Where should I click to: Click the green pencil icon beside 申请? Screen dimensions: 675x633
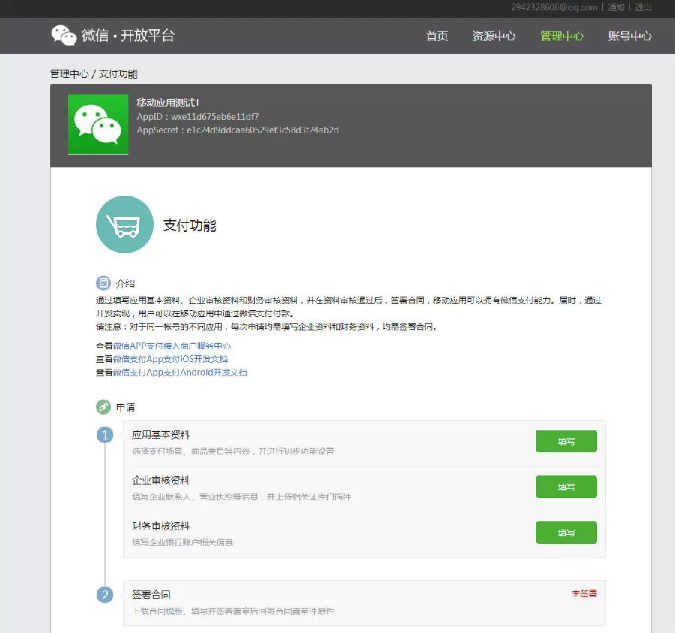(x=103, y=407)
